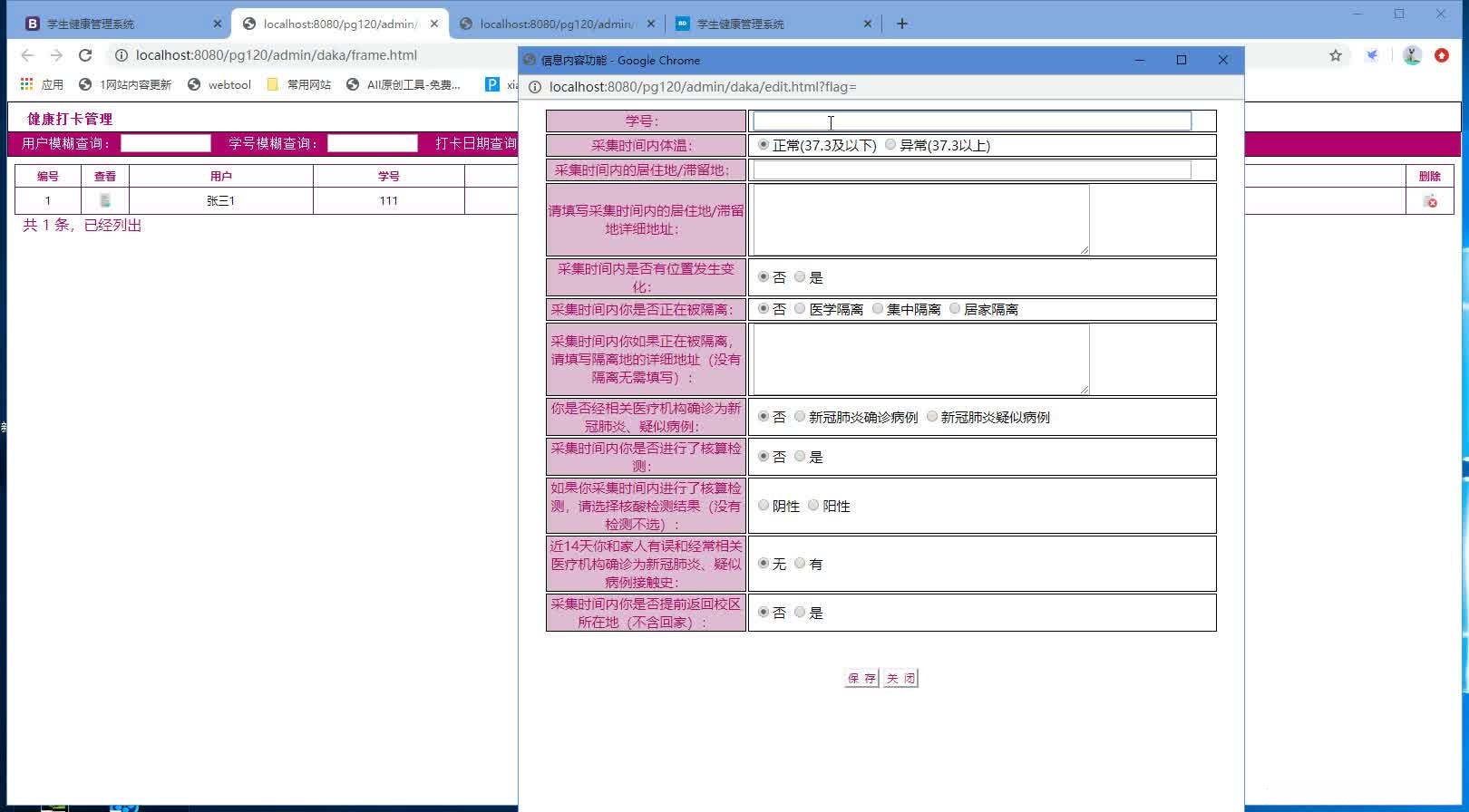Click the 张三1 user cell
The width and height of the screenshot is (1469, 812).
(x=221, y=200)
